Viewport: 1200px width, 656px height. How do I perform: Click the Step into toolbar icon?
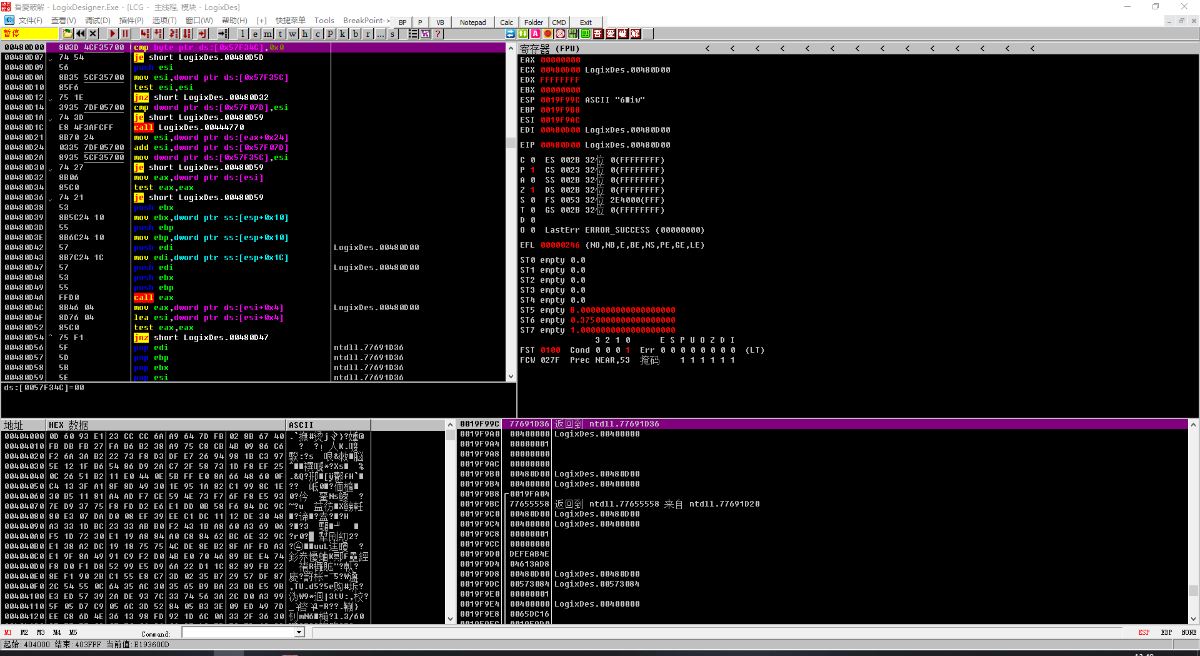coord(145,33)
